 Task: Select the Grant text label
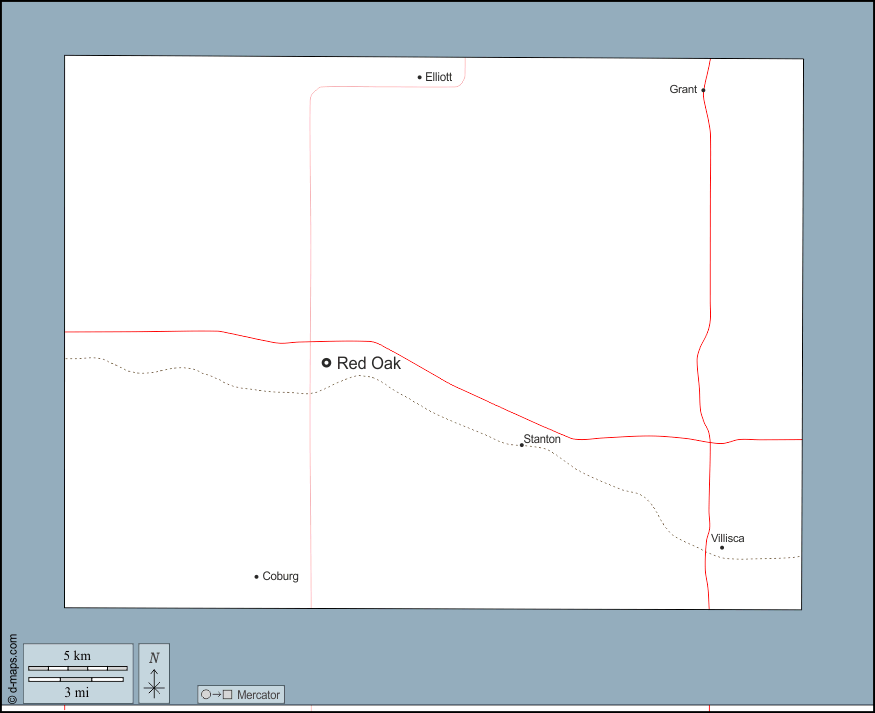(683, 89)
